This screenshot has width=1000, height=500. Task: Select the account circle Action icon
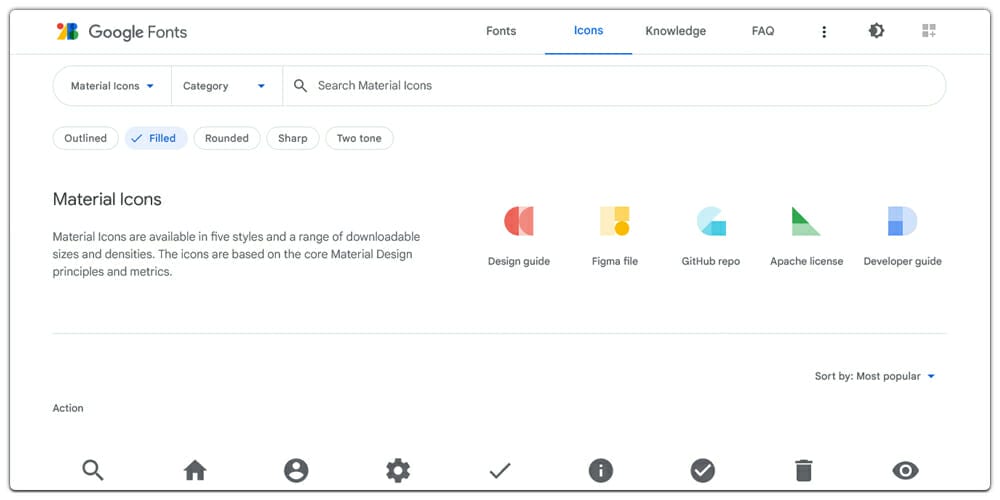point(296,471)
